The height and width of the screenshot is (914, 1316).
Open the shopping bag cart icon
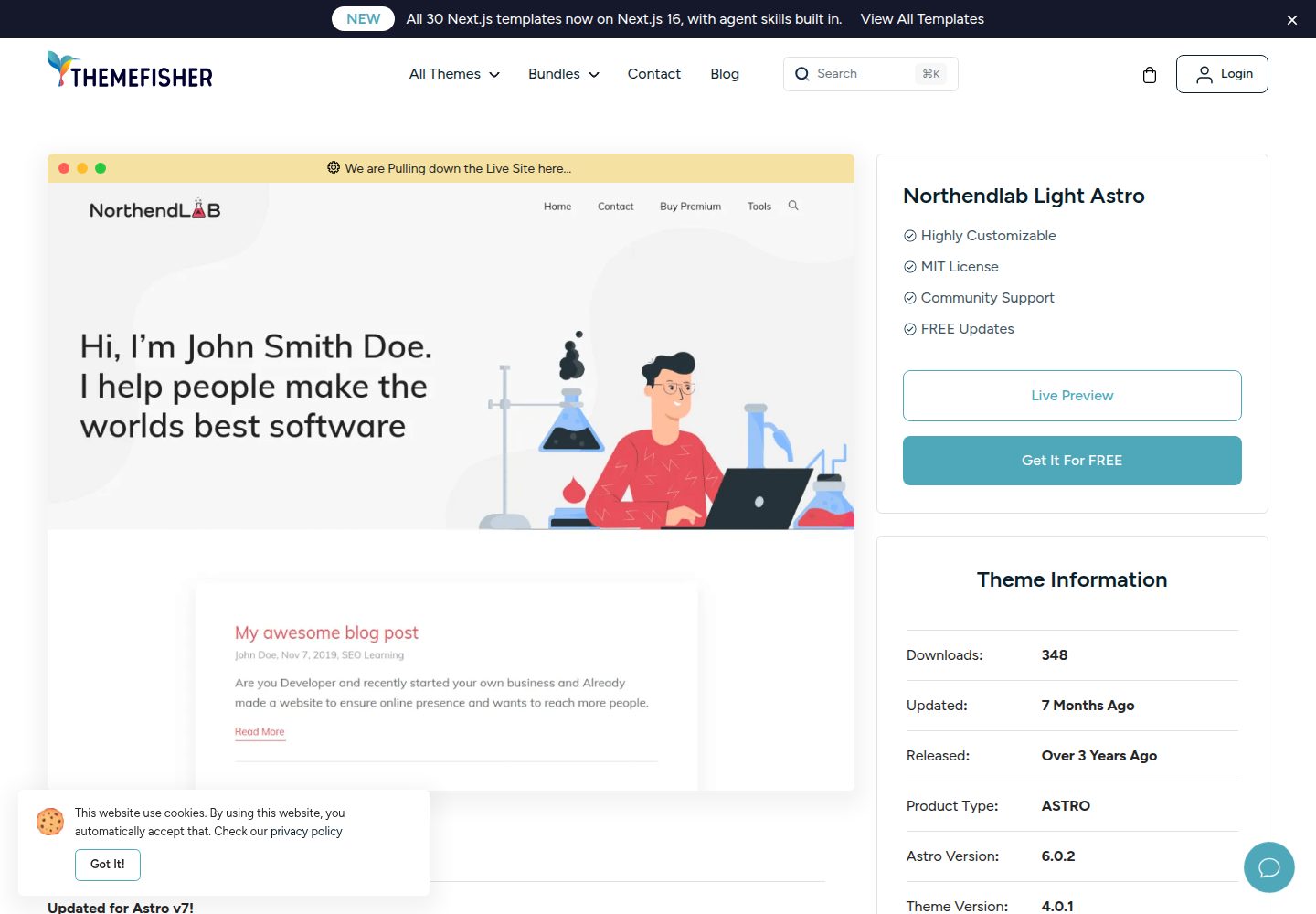1150,75
